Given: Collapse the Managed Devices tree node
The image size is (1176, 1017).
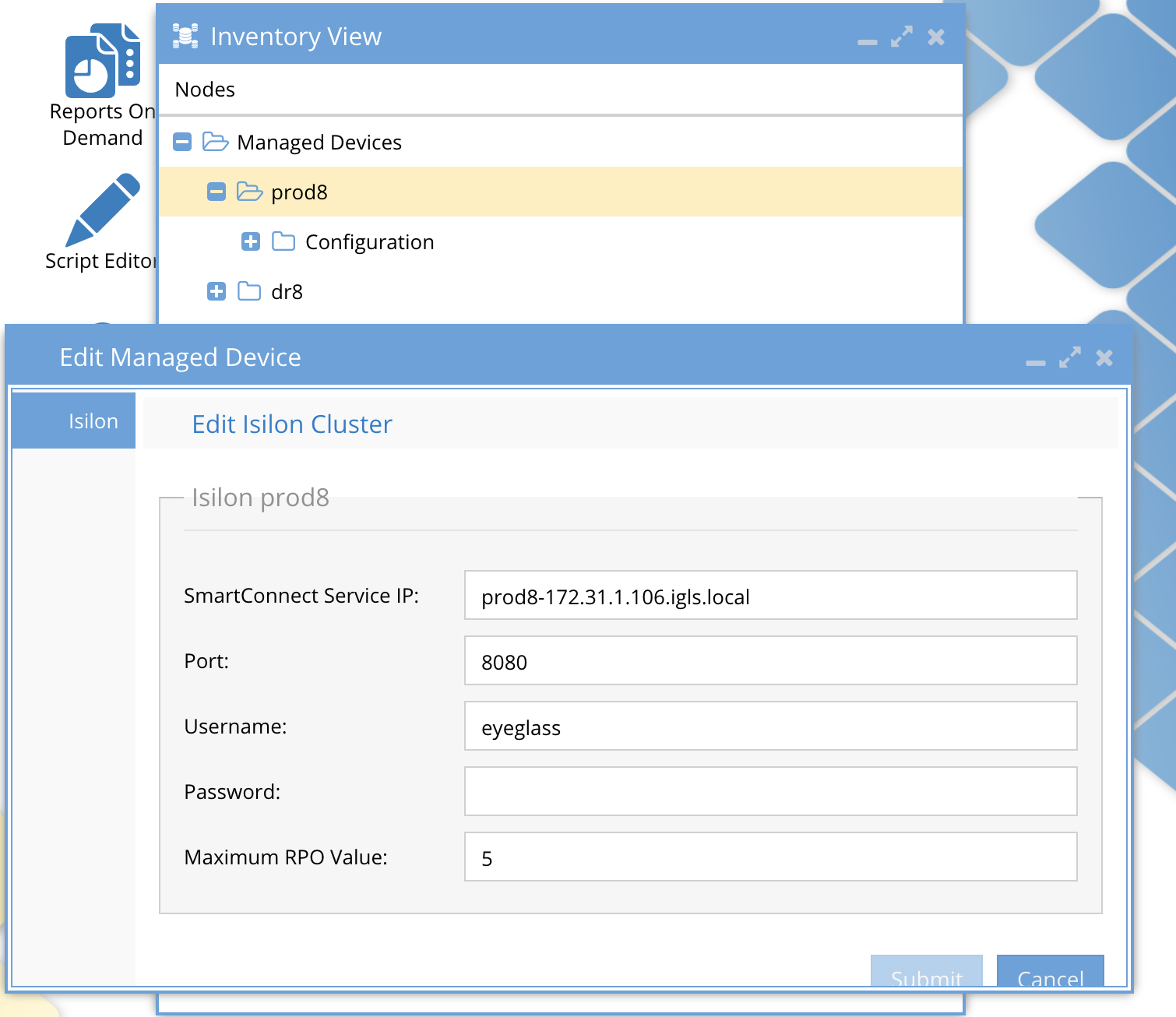Looking at the screenshot, I should [182, 142].
